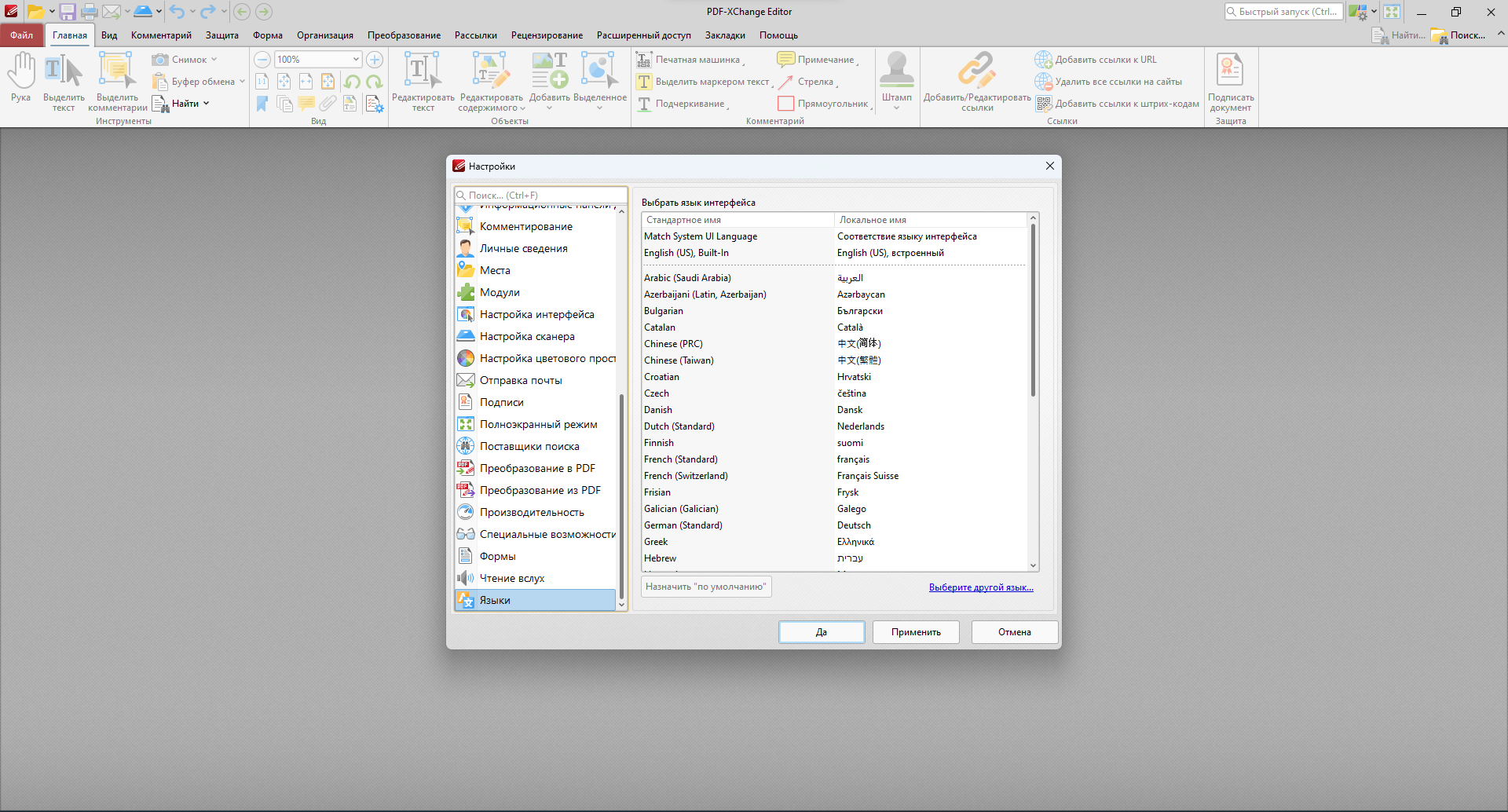Choose the Arrow (Стрелка) annotation tool
The width and height of the screenshot is (1508, 812).
tap(807, 82)
